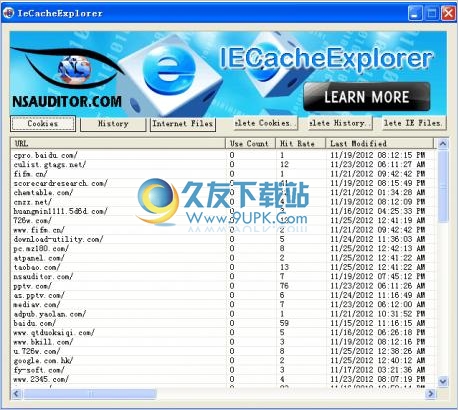The image size is (458, 410).
Task: Select the cpro.baidu.com/ row
Action: click(223, 155)
